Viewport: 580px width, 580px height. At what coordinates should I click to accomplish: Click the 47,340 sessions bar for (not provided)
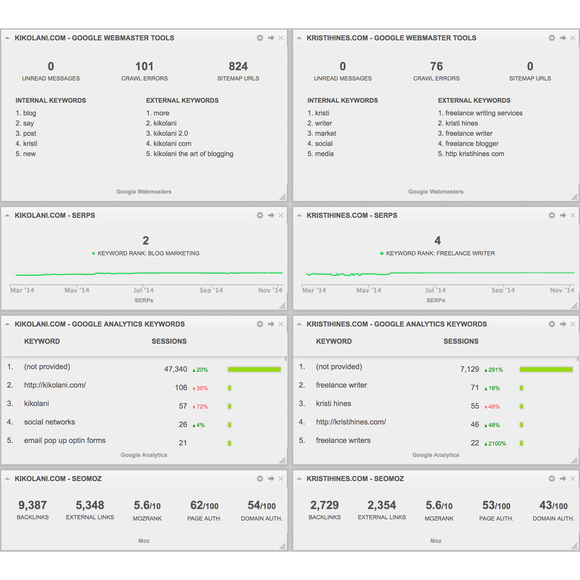254,370
